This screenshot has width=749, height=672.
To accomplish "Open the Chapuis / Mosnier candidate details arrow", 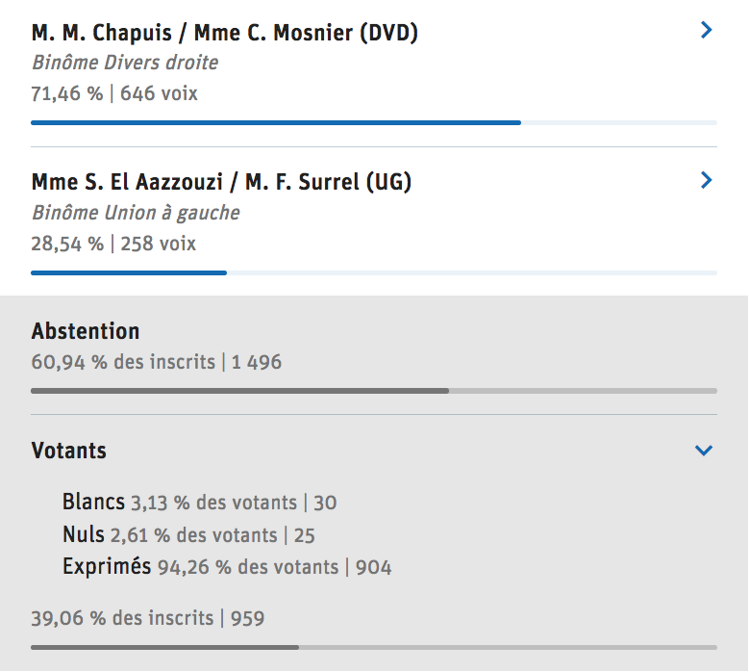I will [706, 31].
